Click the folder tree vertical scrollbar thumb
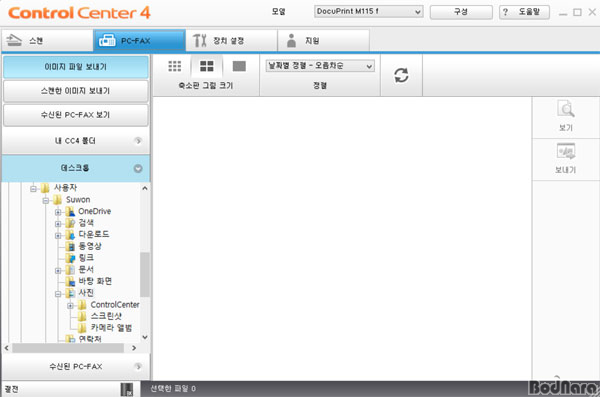The height and width of the screenshot is (397, 600). (x=145, y=274)
